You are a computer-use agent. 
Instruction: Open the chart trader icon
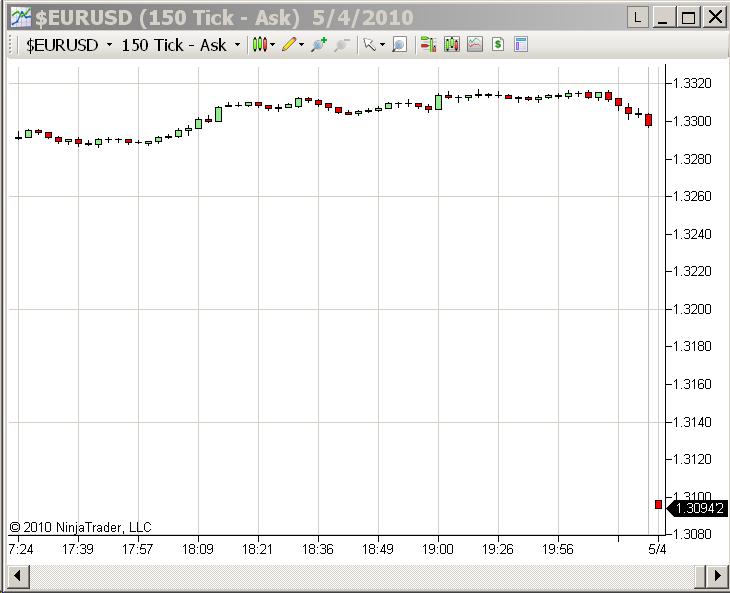[x=428, y=45]
